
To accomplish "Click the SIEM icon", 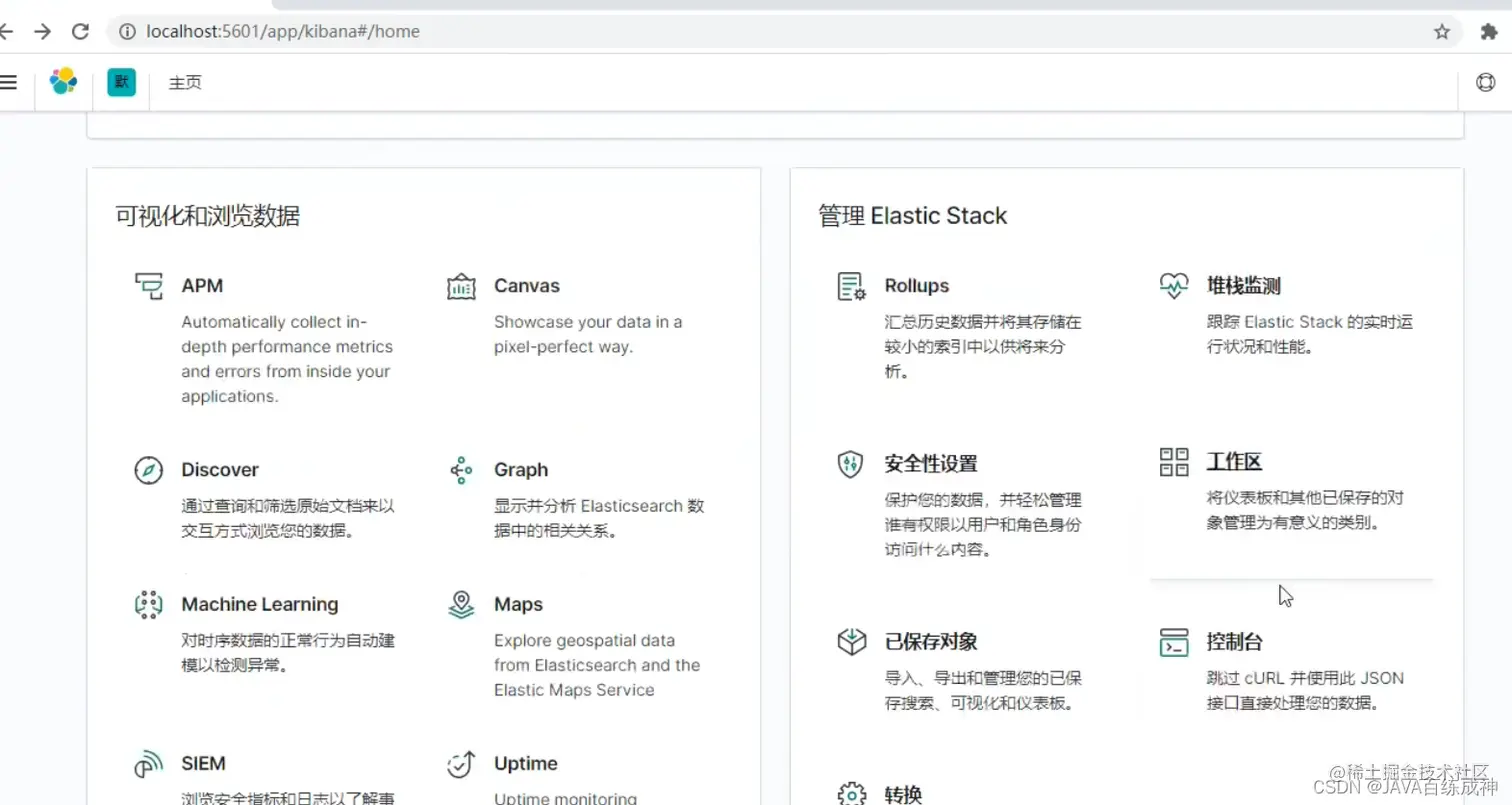I will (149, 764).
